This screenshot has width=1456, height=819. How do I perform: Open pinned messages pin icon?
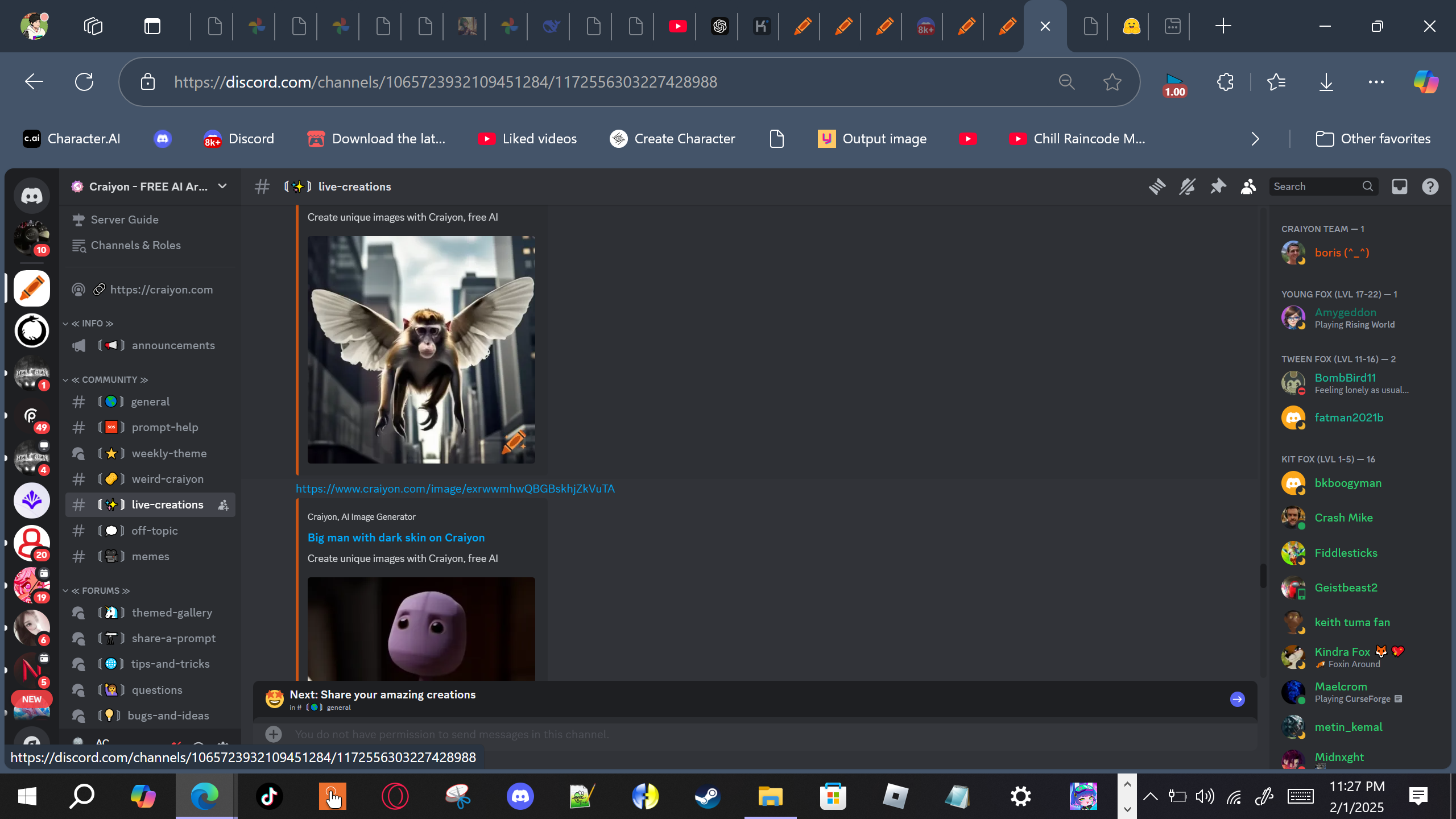pos(1218,187)
